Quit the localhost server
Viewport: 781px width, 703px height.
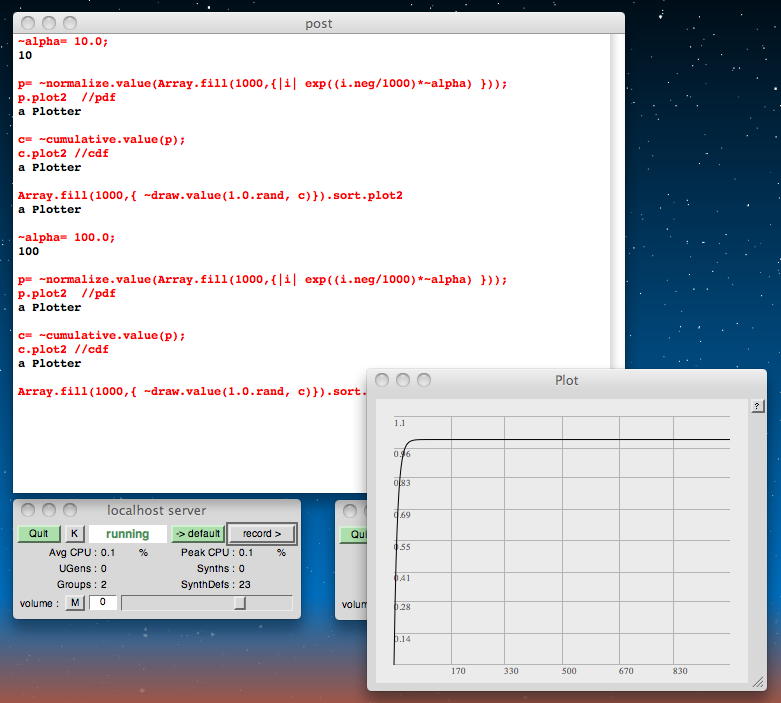(x=39, y=534)
